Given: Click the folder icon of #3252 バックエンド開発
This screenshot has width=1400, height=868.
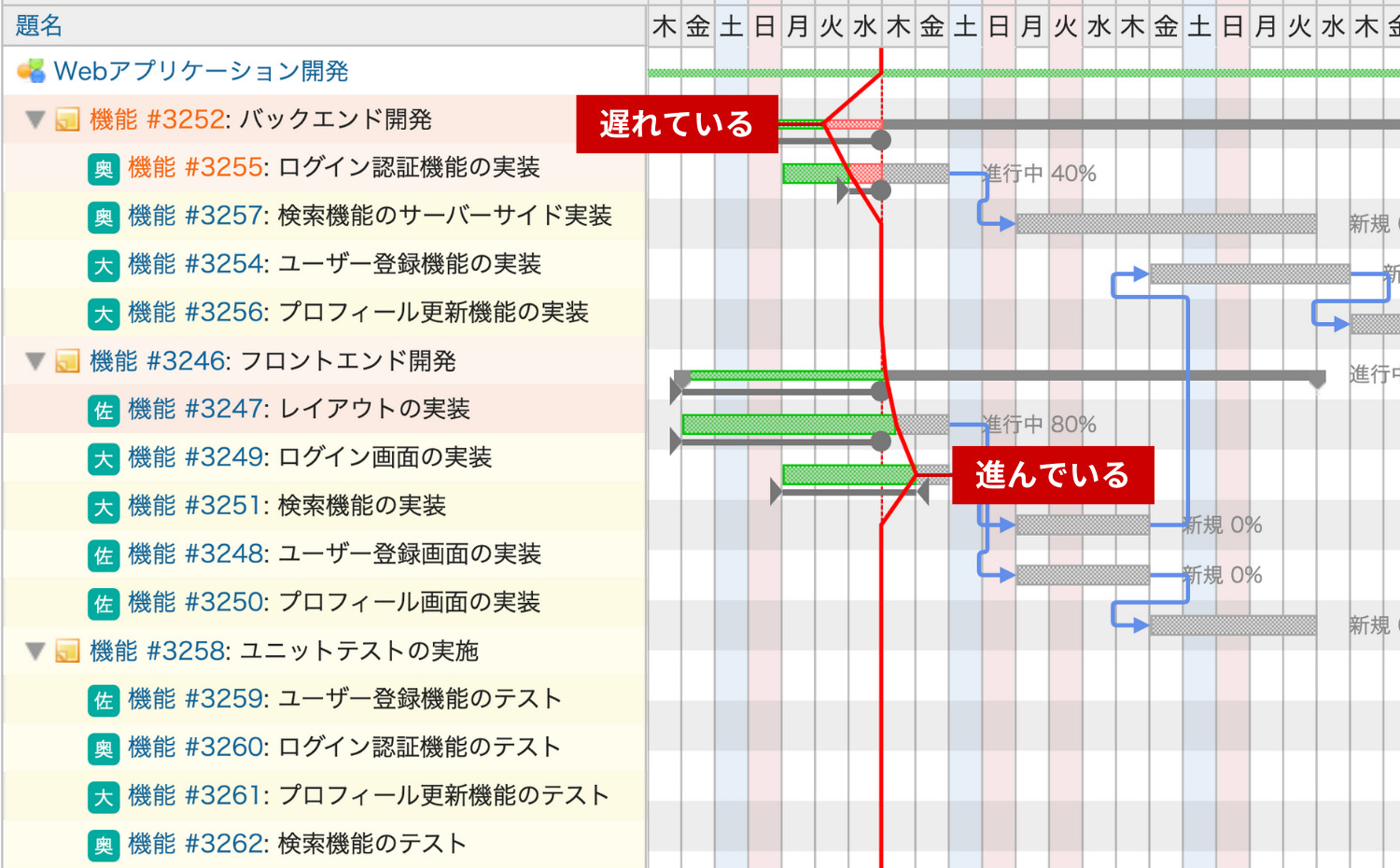Looking at the screenshot, I should click(x=67, y=119).
